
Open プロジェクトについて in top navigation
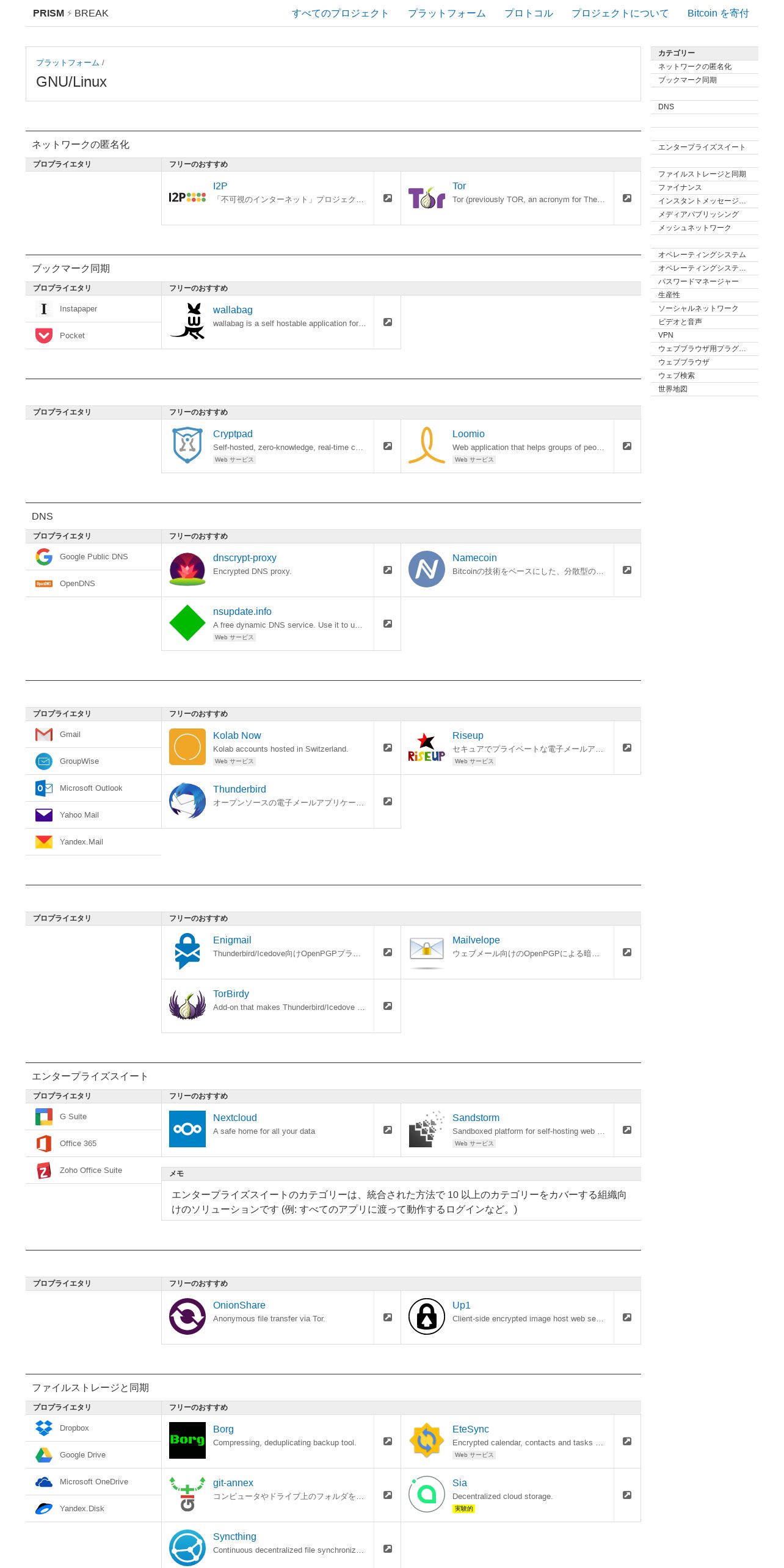[620, 13]
